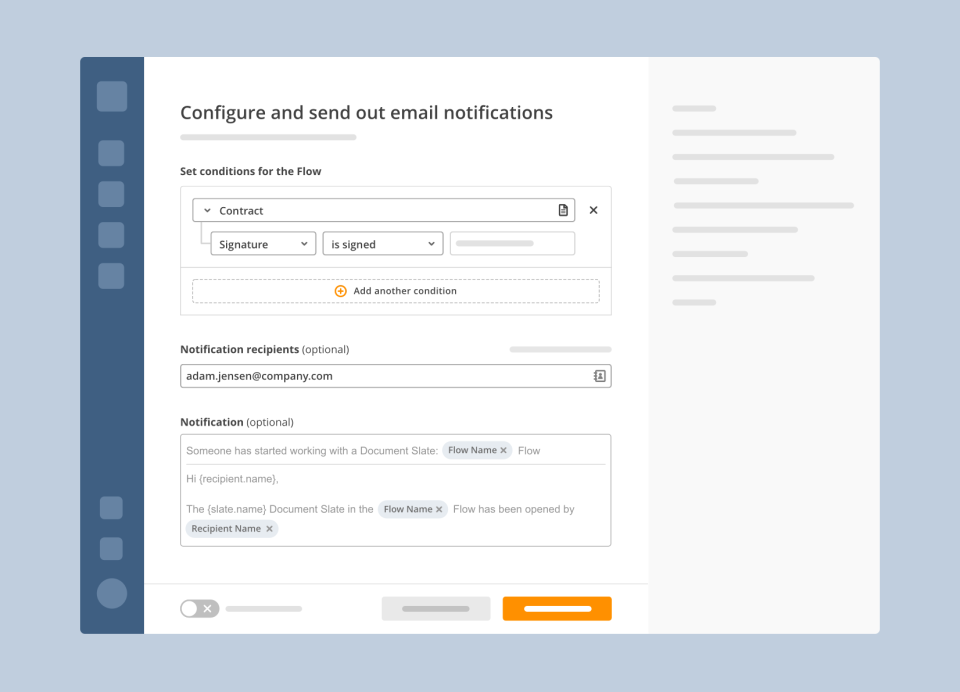Viewport: 960px width, 692px height.
Task: Select the fifth sidebar navigation icon
Action: pos(111,276)
